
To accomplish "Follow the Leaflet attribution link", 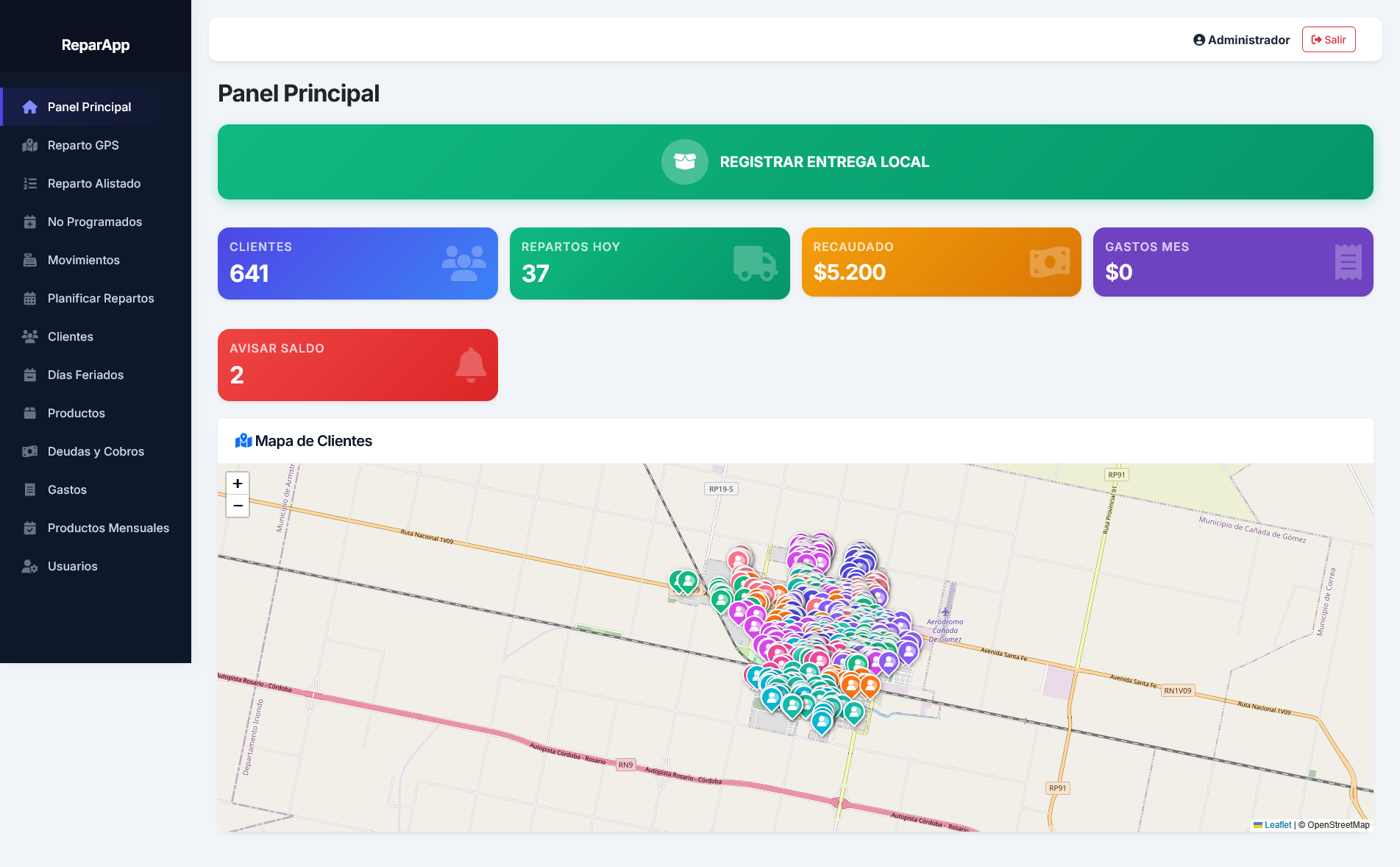I will click(x=1278, y=825).
